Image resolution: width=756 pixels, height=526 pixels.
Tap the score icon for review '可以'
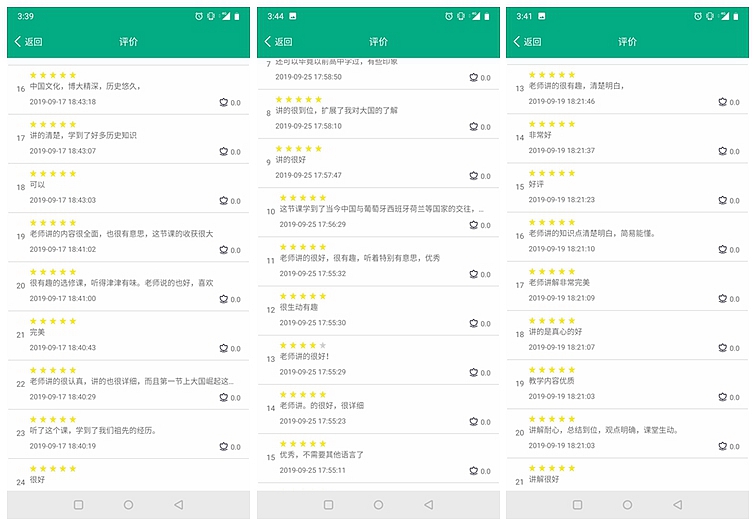coord(224,200)
